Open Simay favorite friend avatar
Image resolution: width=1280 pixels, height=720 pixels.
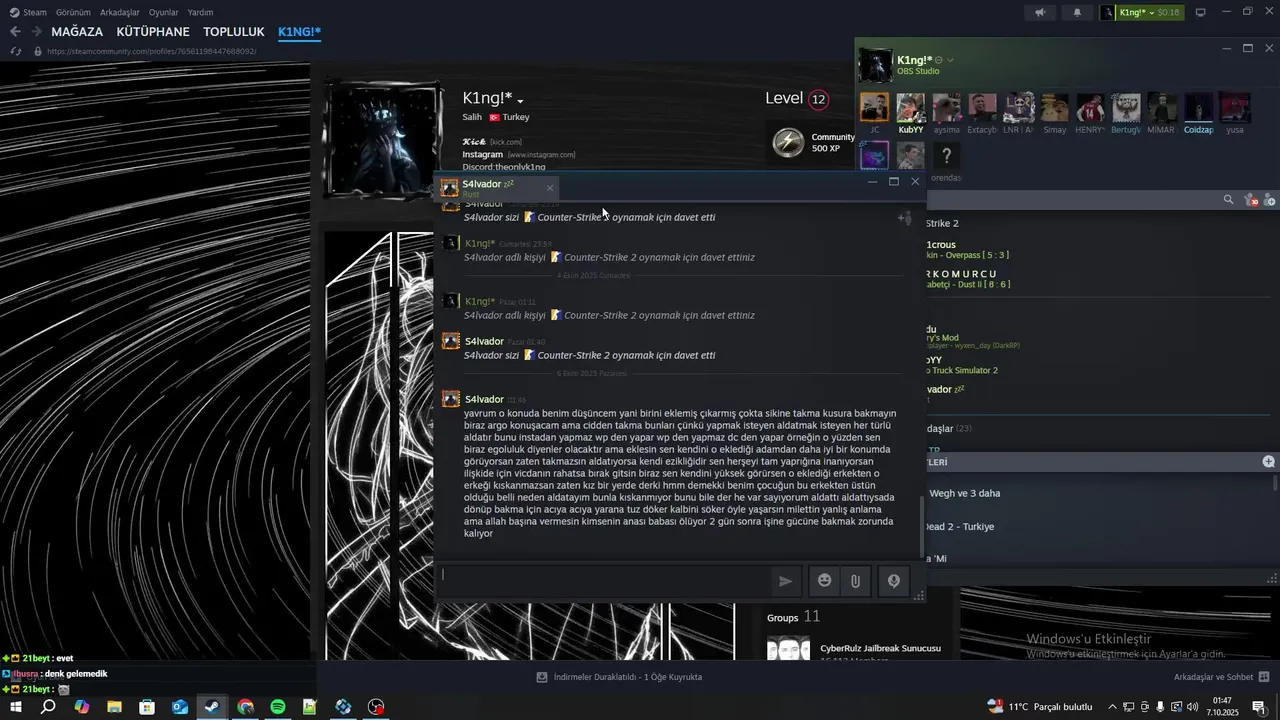(x=1054, y=108)
